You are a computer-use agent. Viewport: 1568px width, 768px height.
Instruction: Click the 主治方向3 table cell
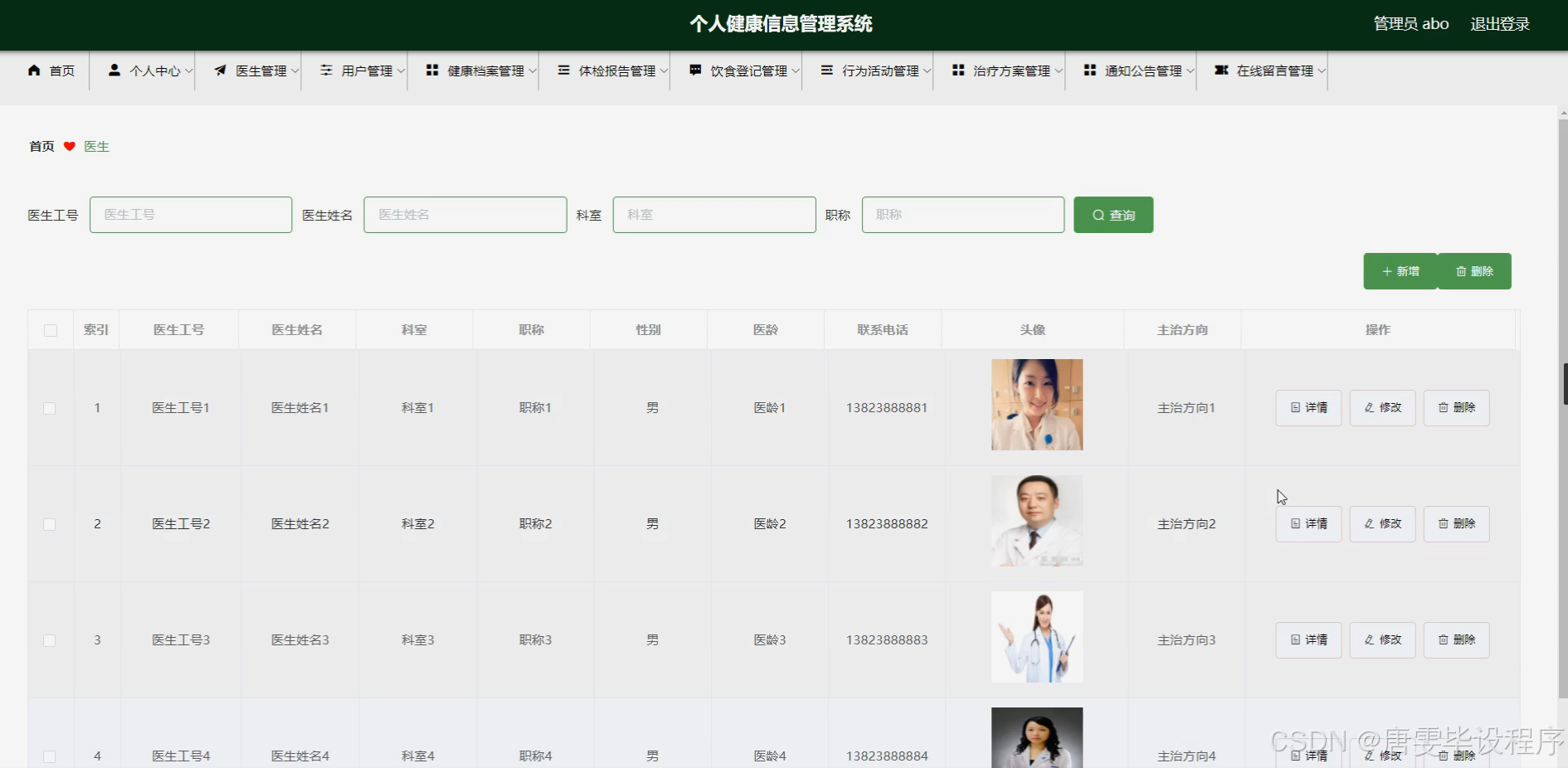[x=1186, y=640]
